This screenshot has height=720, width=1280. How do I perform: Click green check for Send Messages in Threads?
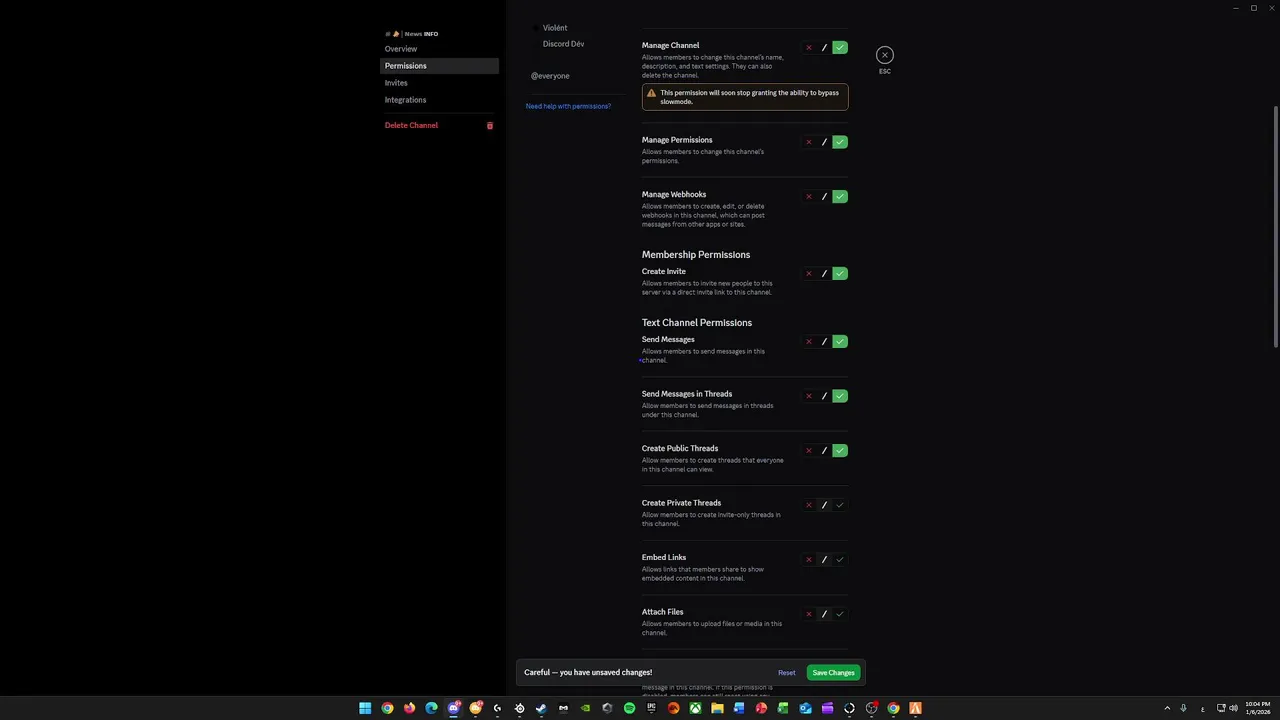[840, 396]
